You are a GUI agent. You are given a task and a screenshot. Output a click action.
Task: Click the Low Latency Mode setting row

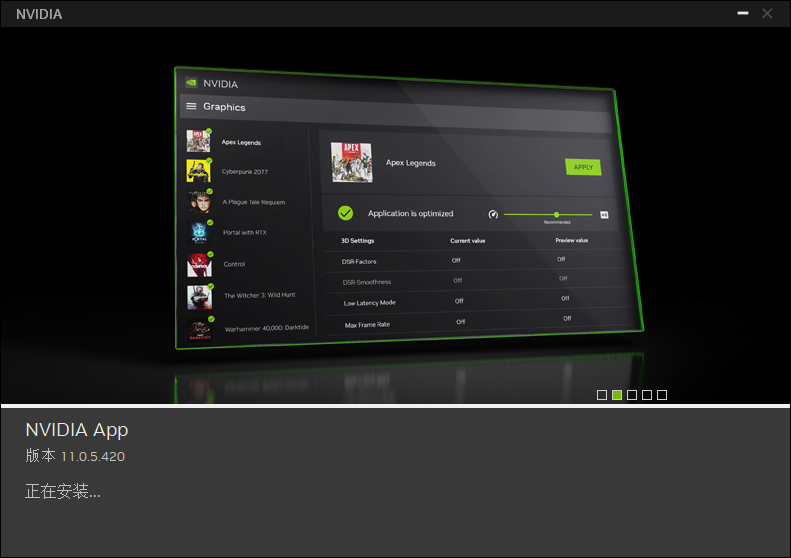(x=479, y=301)
